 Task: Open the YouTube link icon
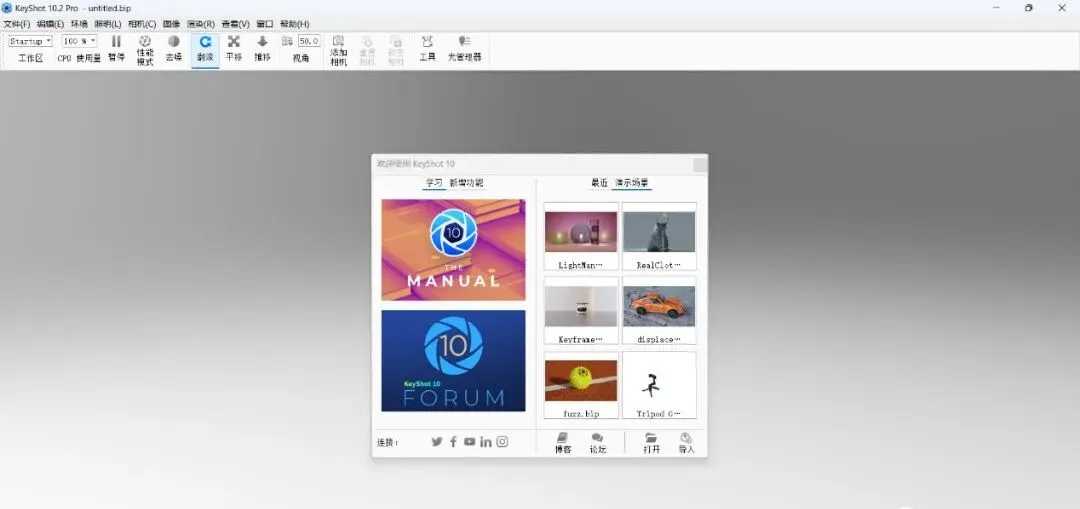point(470,442)
